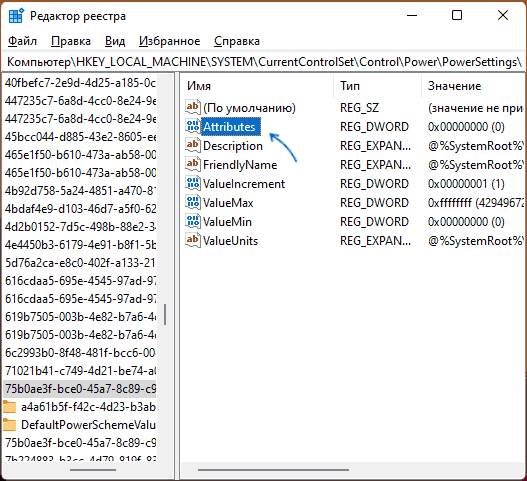Click the string icon beside (По умолчанию)

point(193,107)
